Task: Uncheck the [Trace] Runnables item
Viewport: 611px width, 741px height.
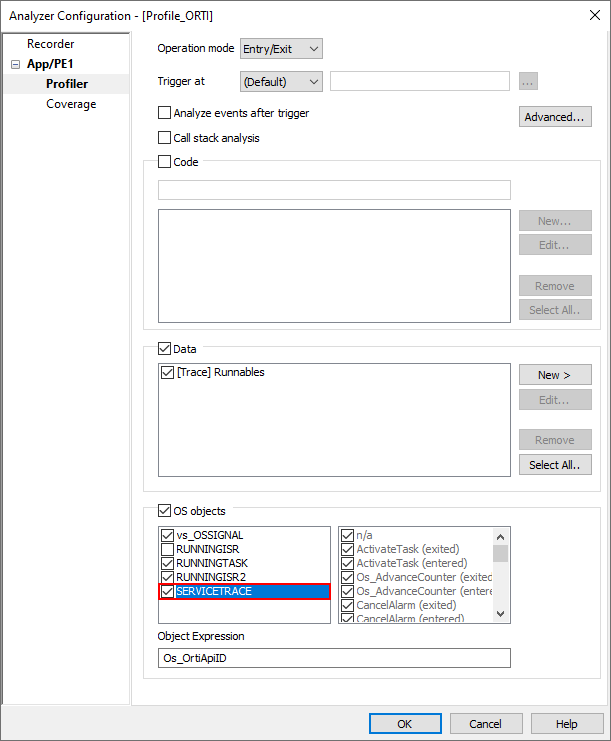Action: pyautogui.click(x=167, y=373)
